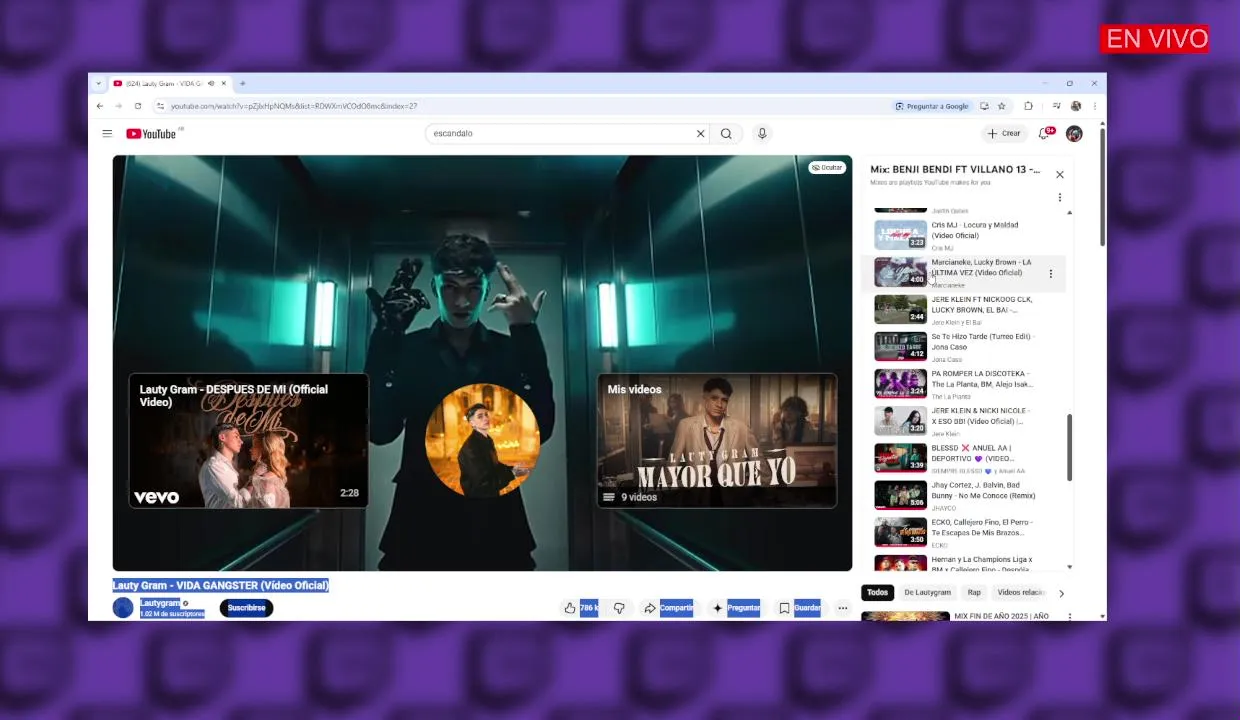Select the Rap filter chip
This screenshot has width=1240, height=720.
(x=974, y=593)
